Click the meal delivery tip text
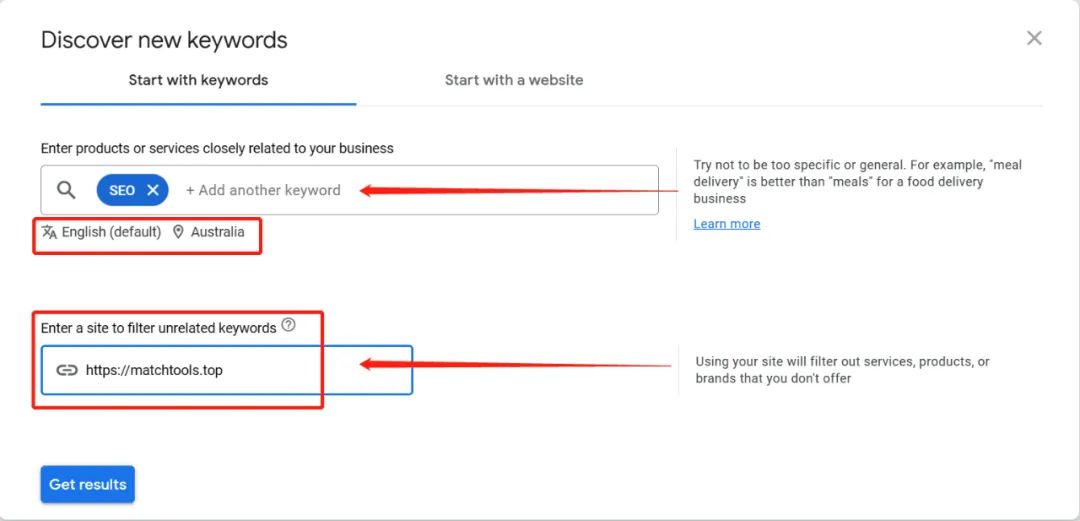The width and height of the screenshot is (1080, 521). (858, 182)
